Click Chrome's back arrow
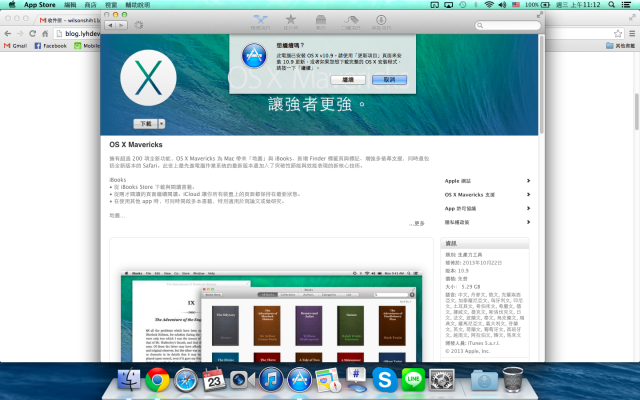640x400 pixels. point(7,33)
